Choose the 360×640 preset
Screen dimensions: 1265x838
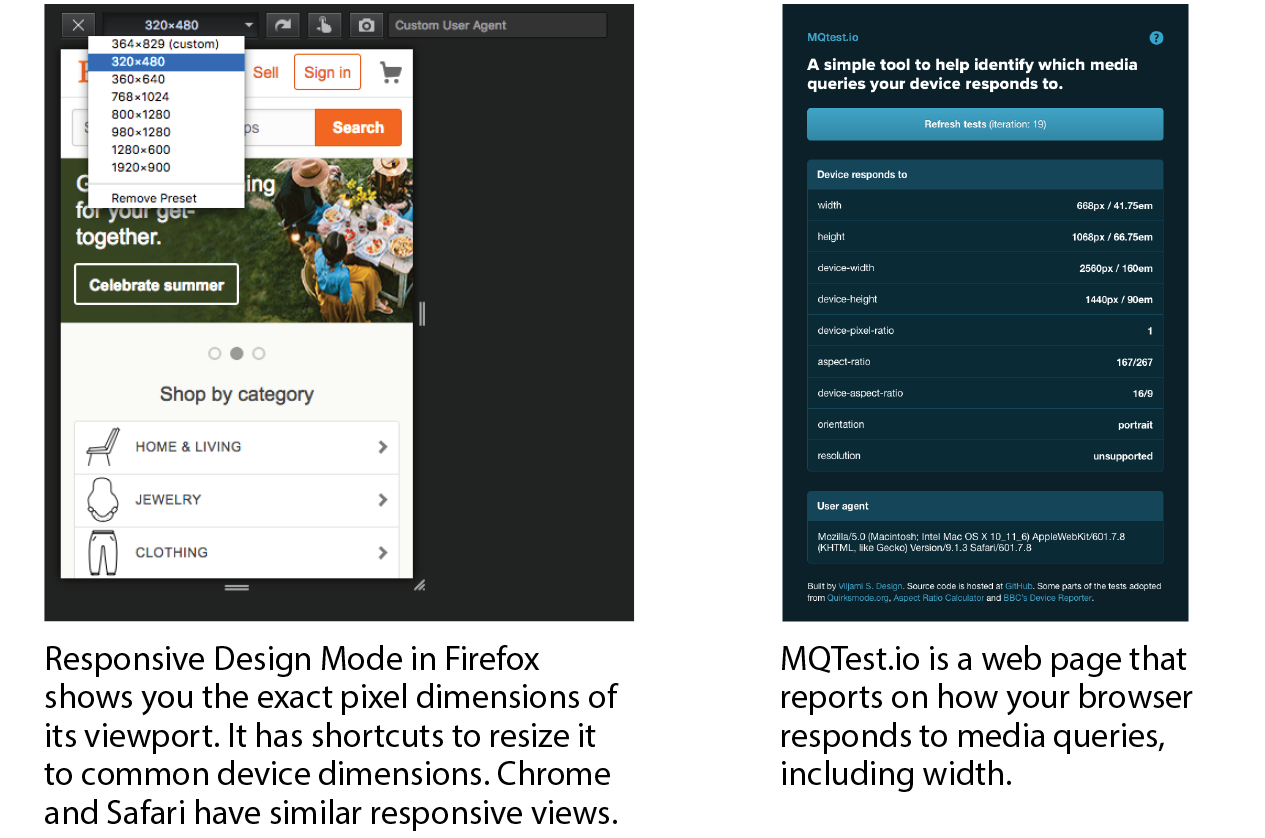[x=166, y=79]
